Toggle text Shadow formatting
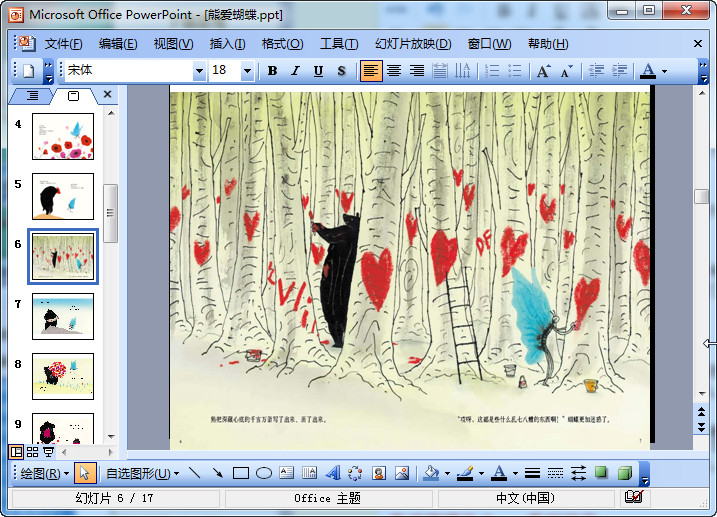This screenshot has width=717, height=517. coord(341,71)
